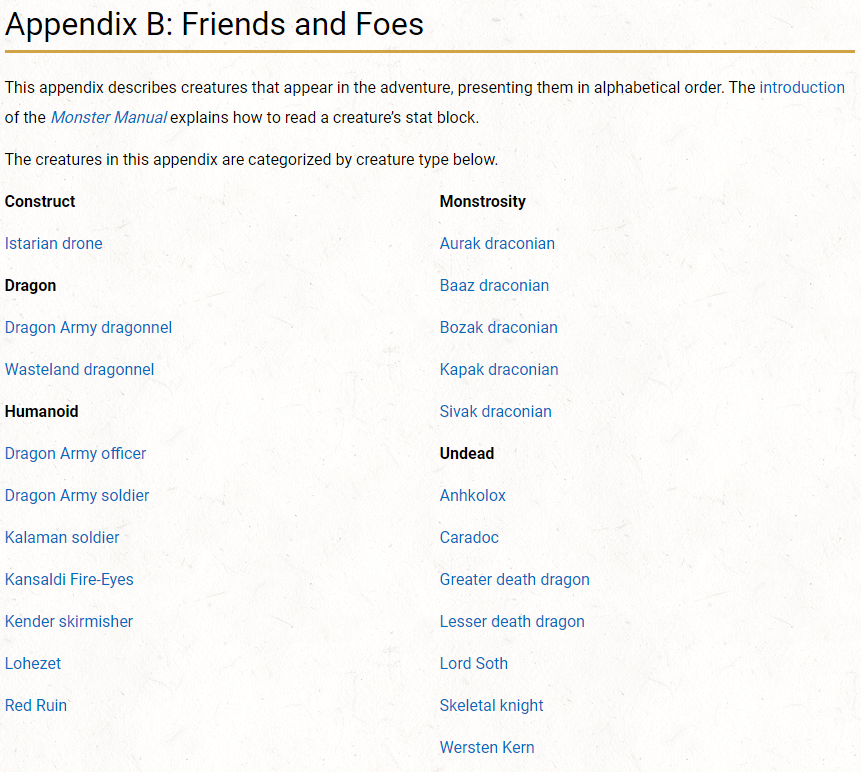Viewport: 861px width, 772px height.
Task: Click Sivak draconian link
Action: click(495, 411)
